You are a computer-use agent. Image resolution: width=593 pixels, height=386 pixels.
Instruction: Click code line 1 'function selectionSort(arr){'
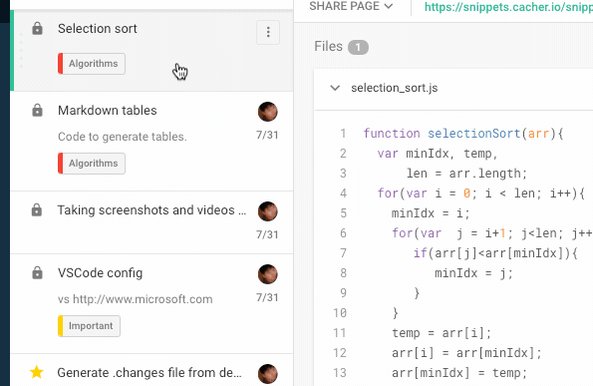click(x=463, y=133)
